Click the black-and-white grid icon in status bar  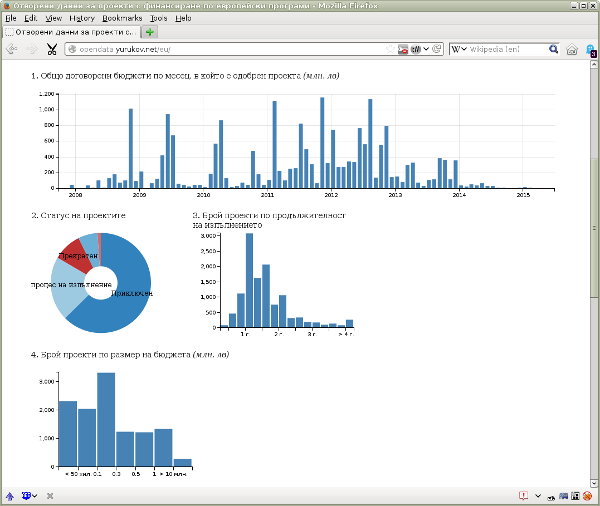(x=575, y=496)
